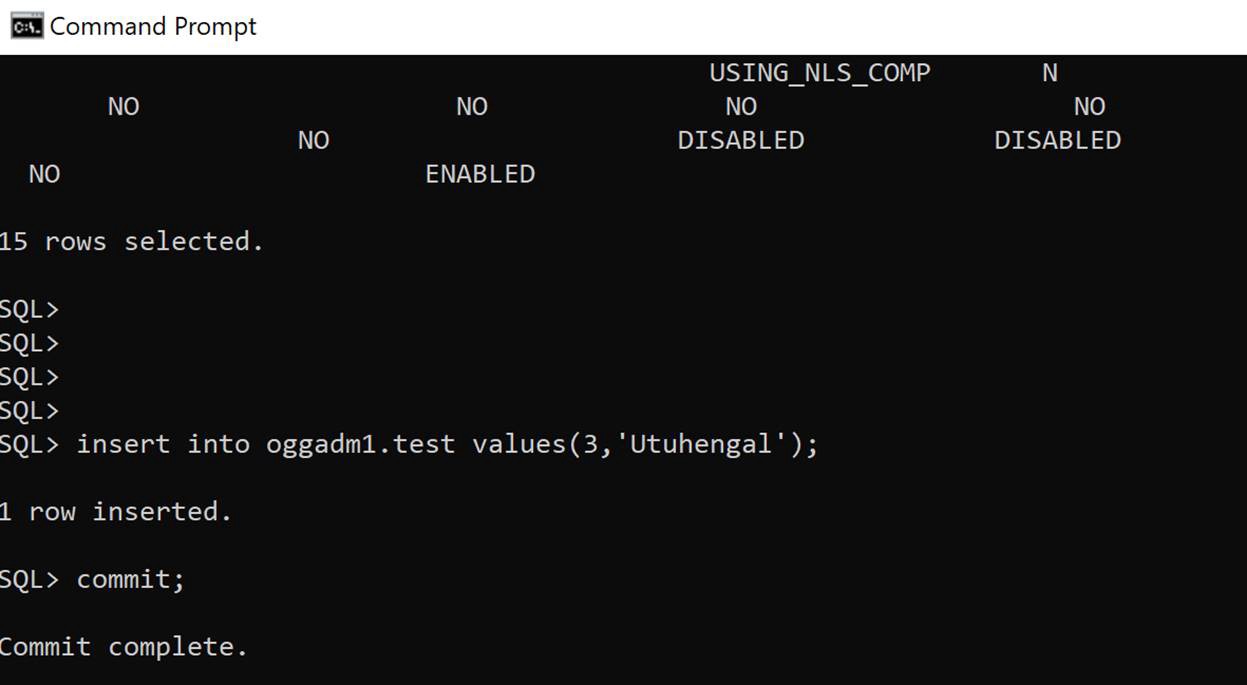1247x685 pixels.
Task: Click the lone N after USING_NLS_COMP
Action: tap(1049, 73)
